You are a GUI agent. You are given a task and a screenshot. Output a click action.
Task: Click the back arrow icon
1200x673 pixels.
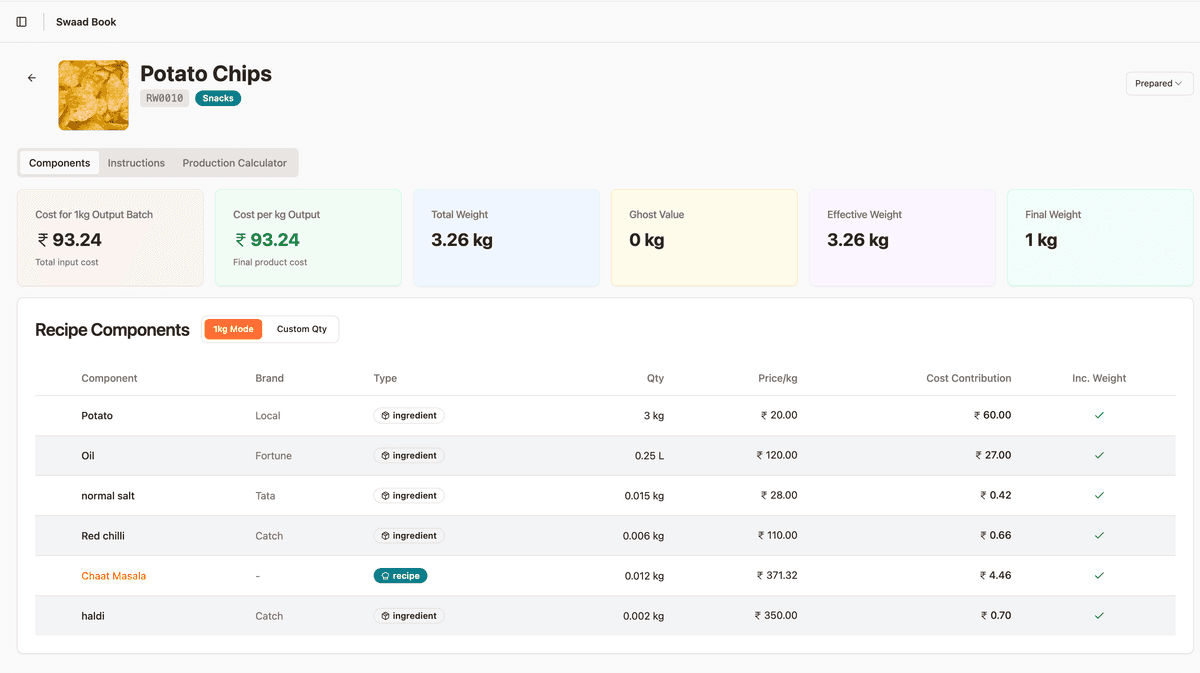[32, 78]
